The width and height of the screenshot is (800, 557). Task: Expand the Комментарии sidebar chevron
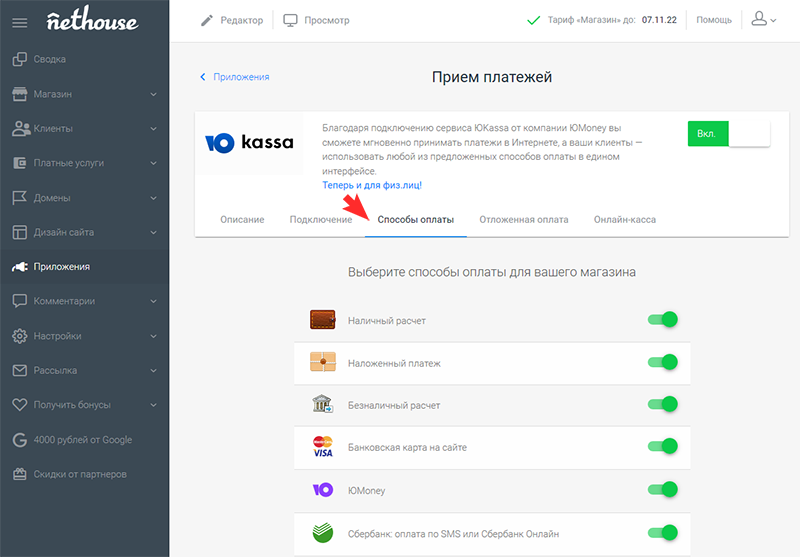(154, 301)
